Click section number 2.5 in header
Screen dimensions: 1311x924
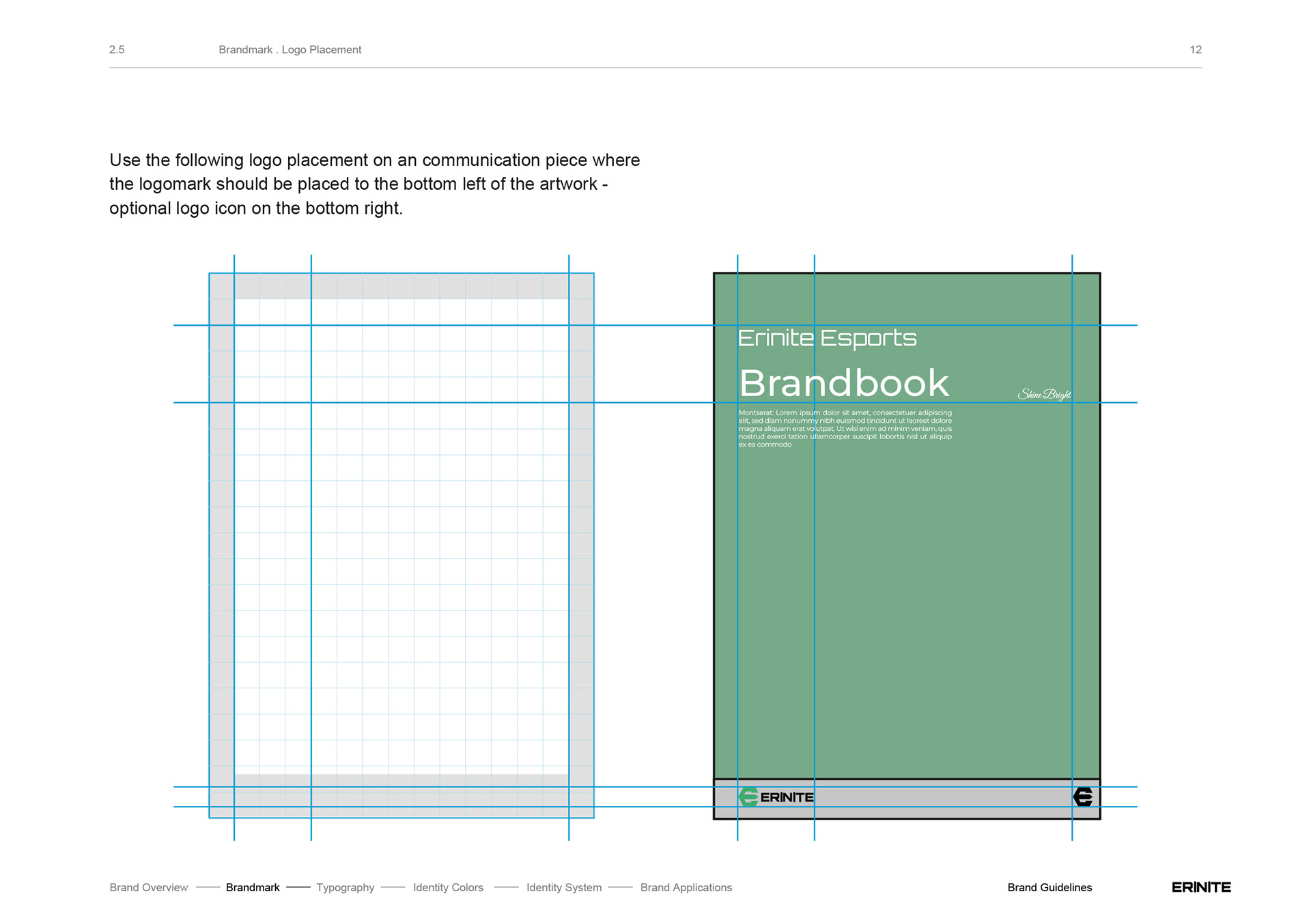(x=117, y=50)
